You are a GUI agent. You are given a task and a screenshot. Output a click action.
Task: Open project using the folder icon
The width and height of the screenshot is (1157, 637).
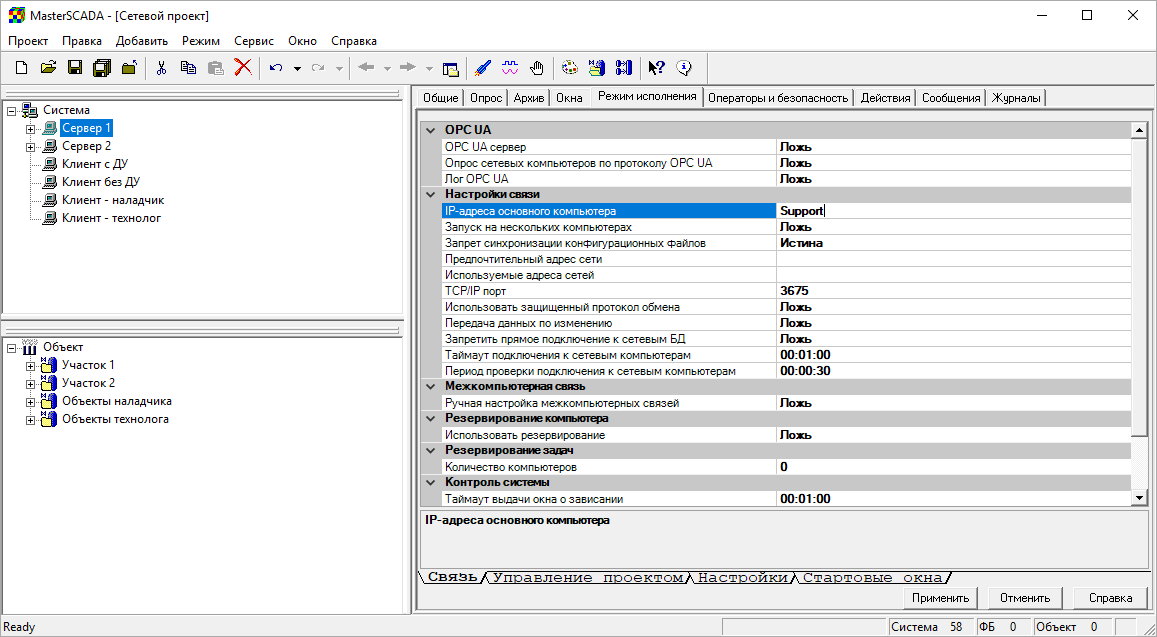point(48,68)
